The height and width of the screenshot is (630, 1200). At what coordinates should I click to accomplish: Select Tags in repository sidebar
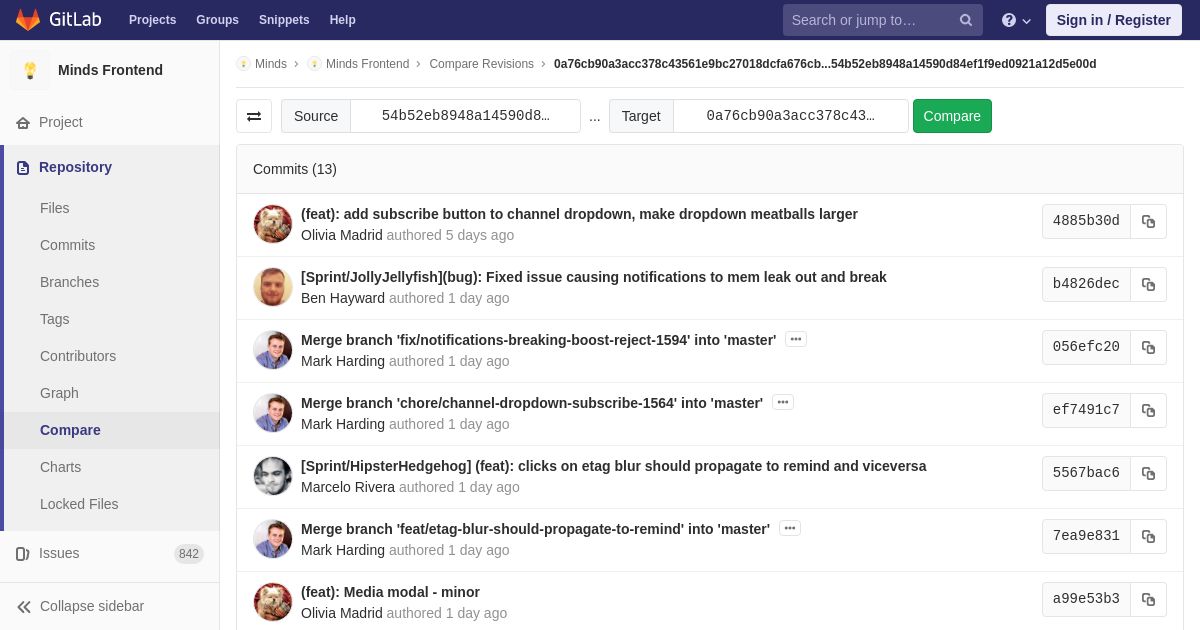55,319
